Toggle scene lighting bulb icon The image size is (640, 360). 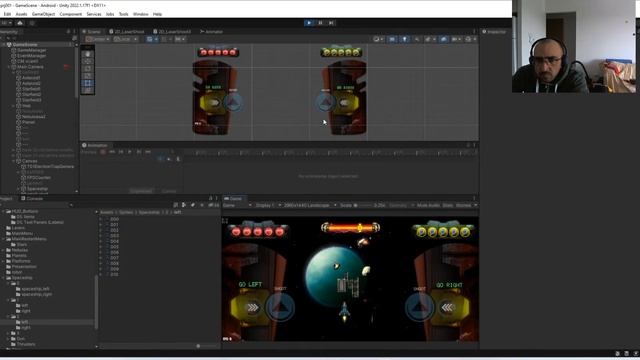coord(404,39)
